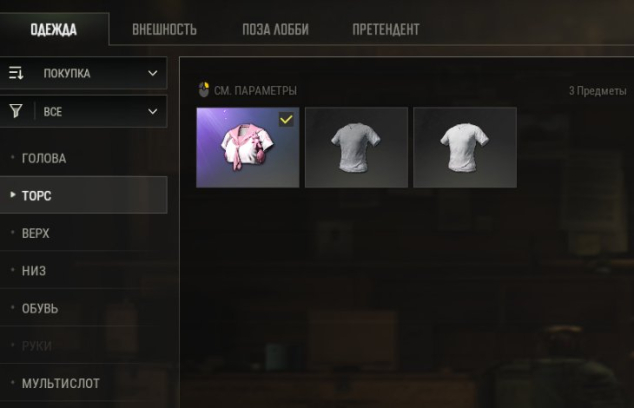The image size is (634, 408).
Task: Switch to the ВНЕШНОСТЬ tab
Action: tap(164, 30)
